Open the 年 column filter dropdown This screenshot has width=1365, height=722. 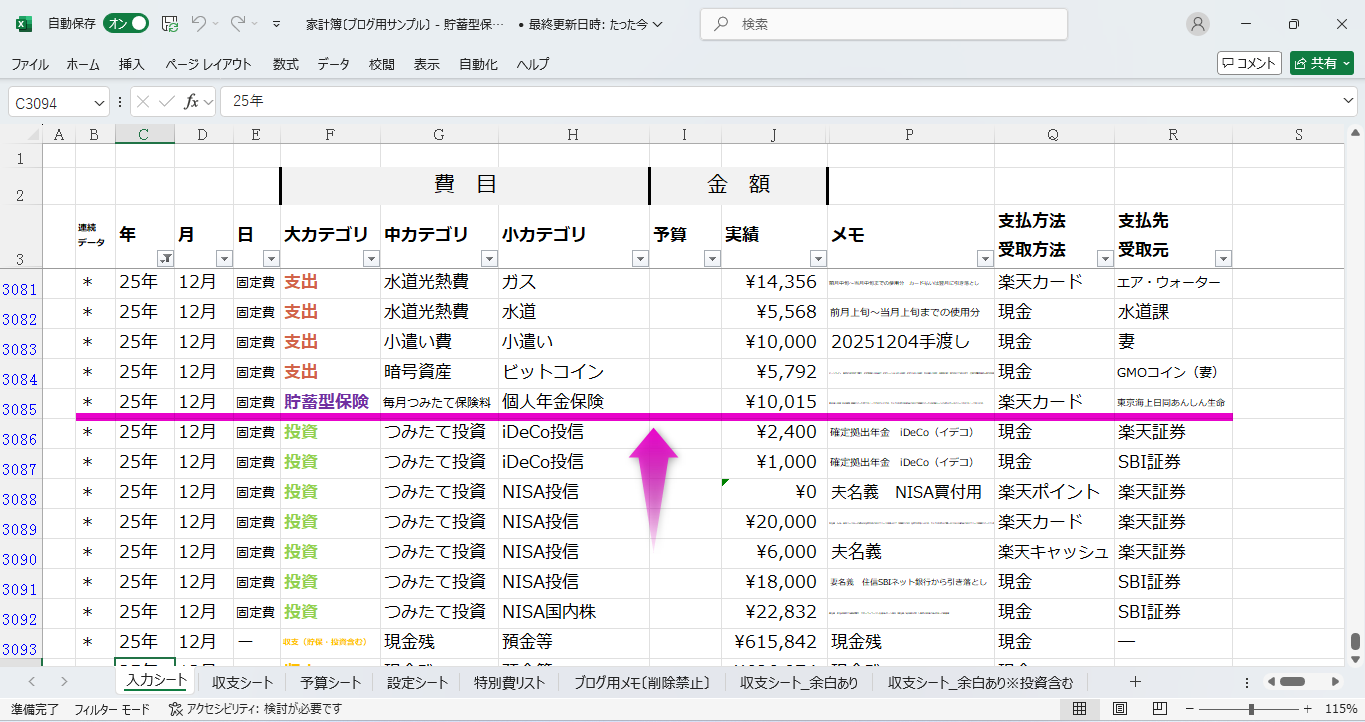(x=165, y=259)
